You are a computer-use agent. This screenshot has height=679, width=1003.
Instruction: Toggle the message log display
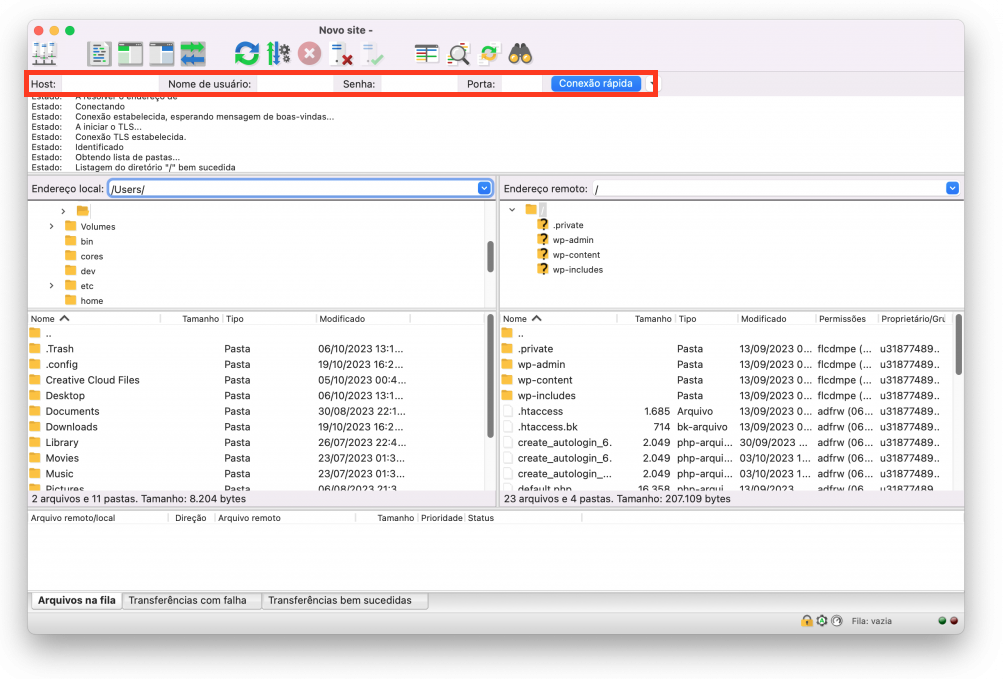[x=98, y=54]
